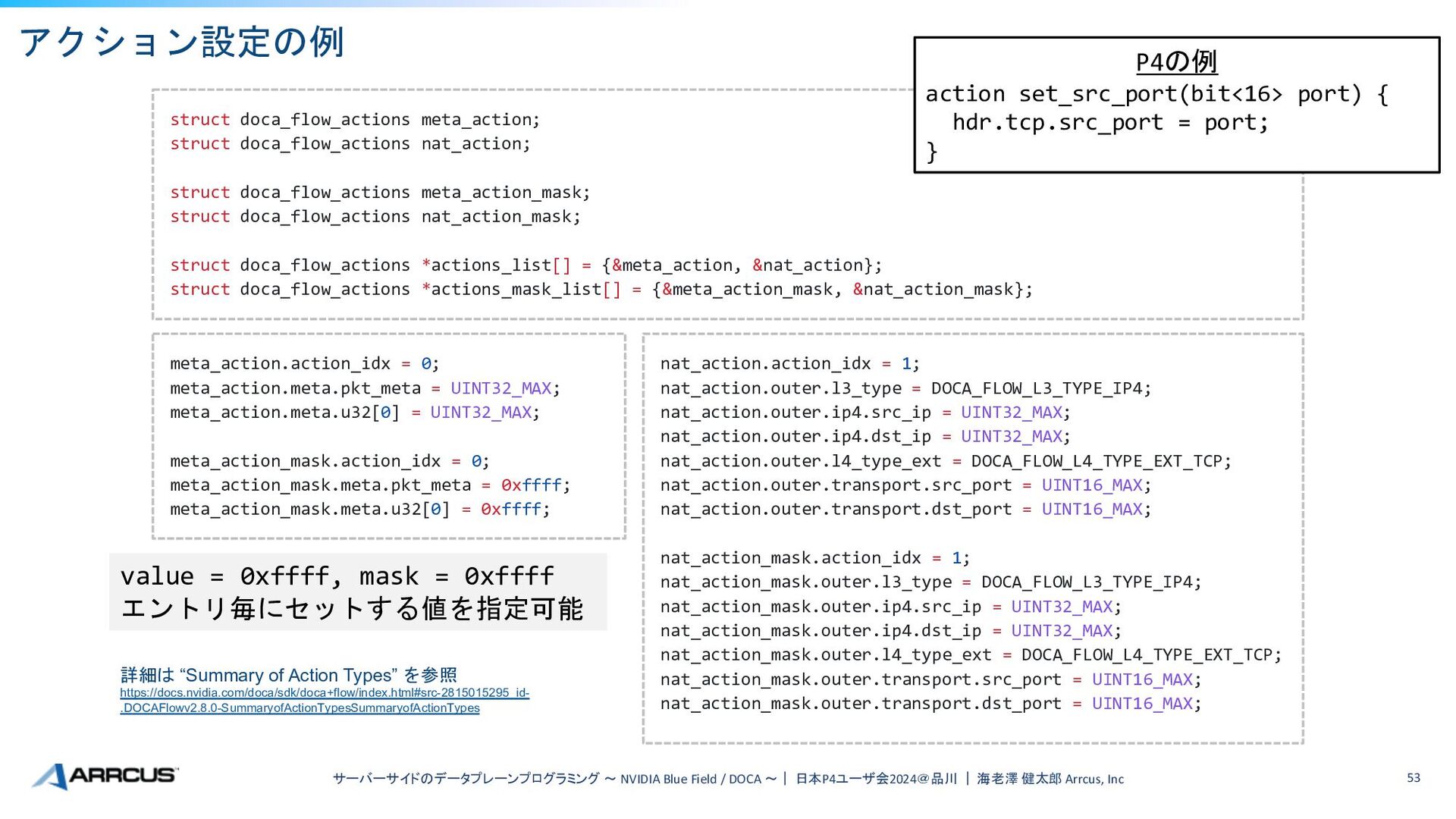Image resolution: width=1456 pixels, height=819 pixels.
Task: Select line nat_action.action_idx = 1;
Action: tap(790, 364)
